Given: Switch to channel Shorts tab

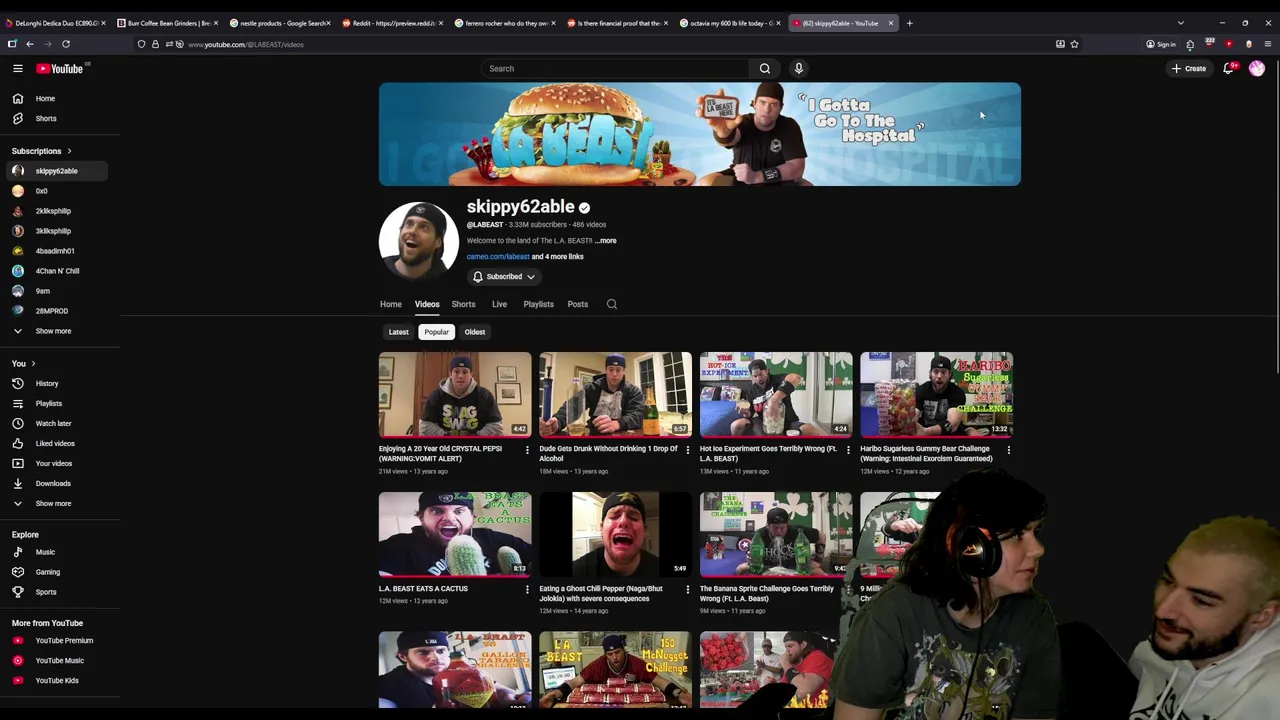Looking at the screenshot, I should (463, 304).
